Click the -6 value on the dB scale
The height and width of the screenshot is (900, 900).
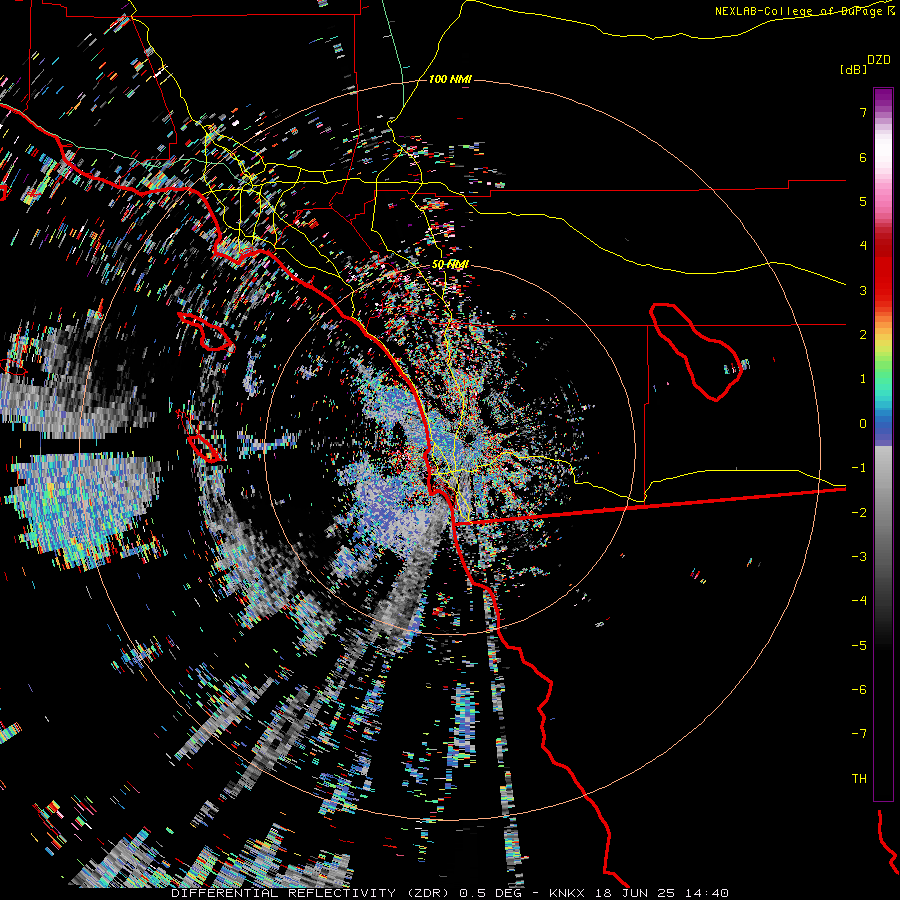point(859,690)
